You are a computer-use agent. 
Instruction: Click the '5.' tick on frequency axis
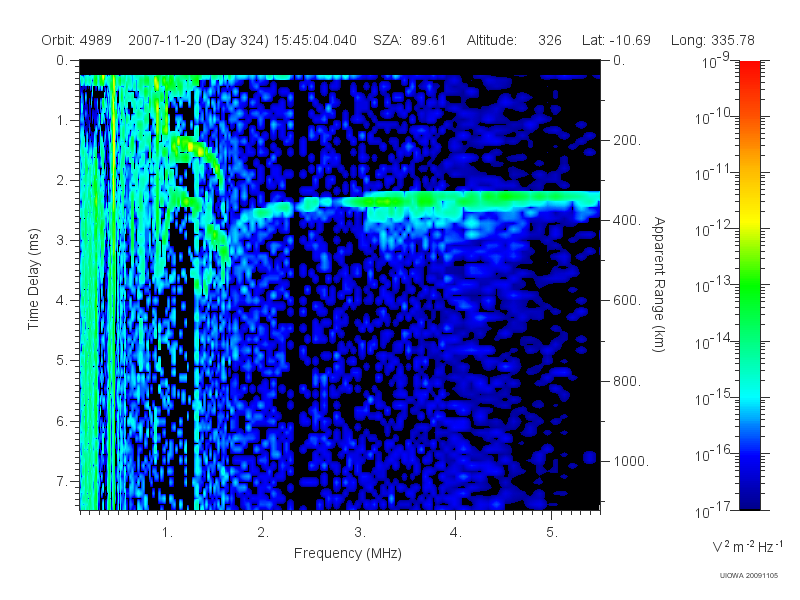(552, 533)
